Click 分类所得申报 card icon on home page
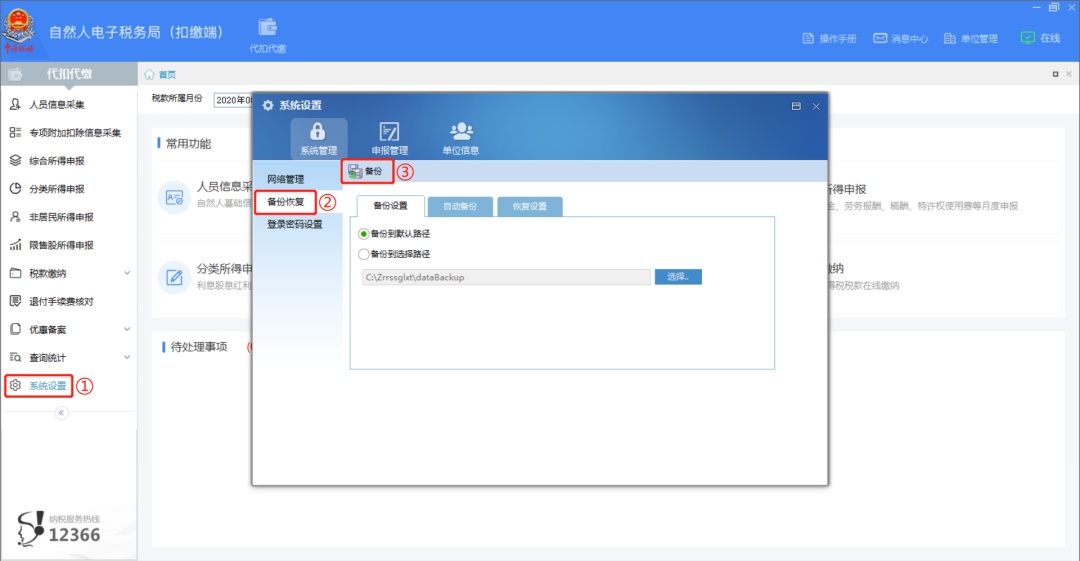This screenshot has height=561, width=1080. tap(174, 277)
